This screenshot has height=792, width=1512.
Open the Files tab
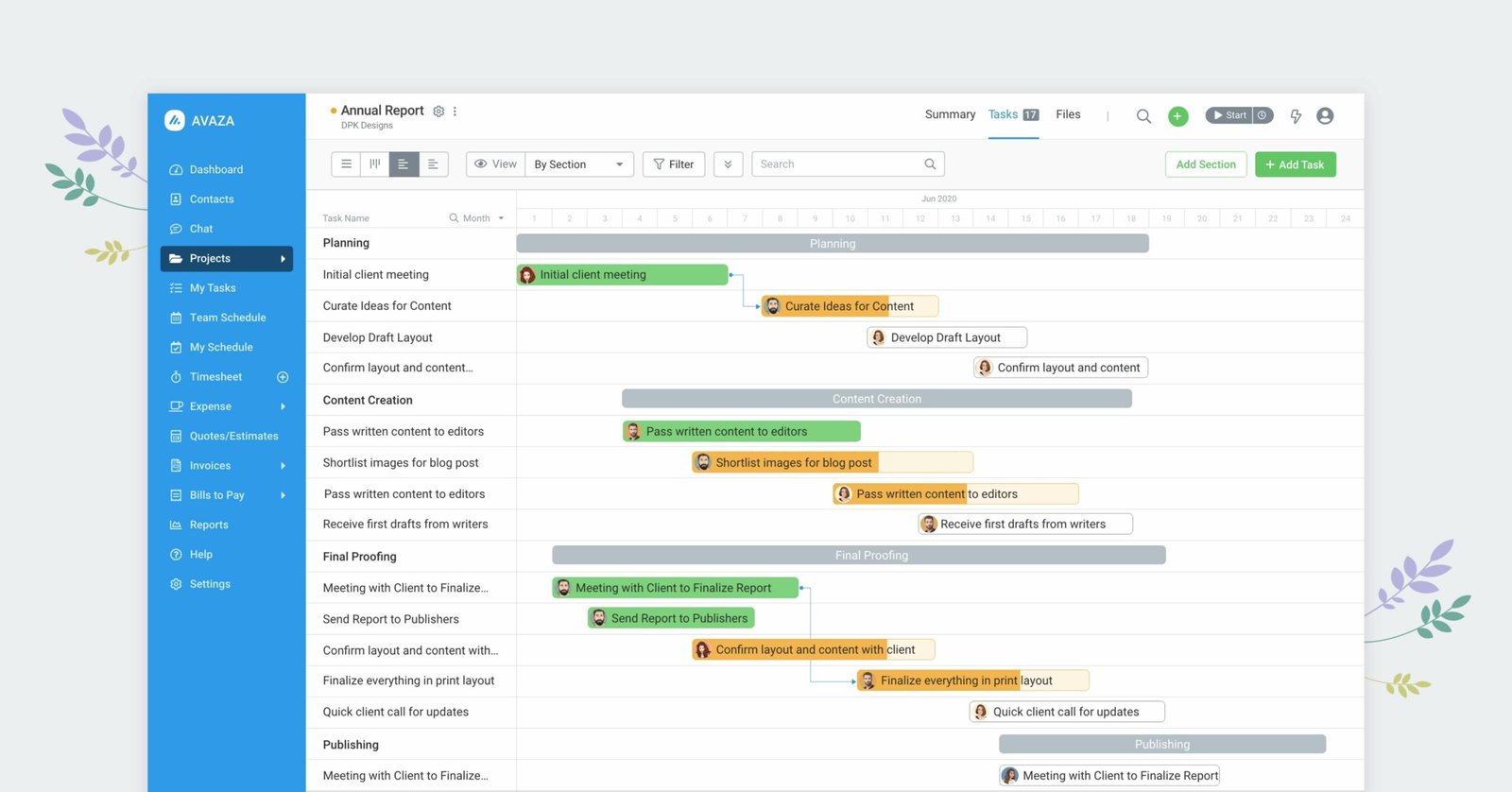(1068, 114)
